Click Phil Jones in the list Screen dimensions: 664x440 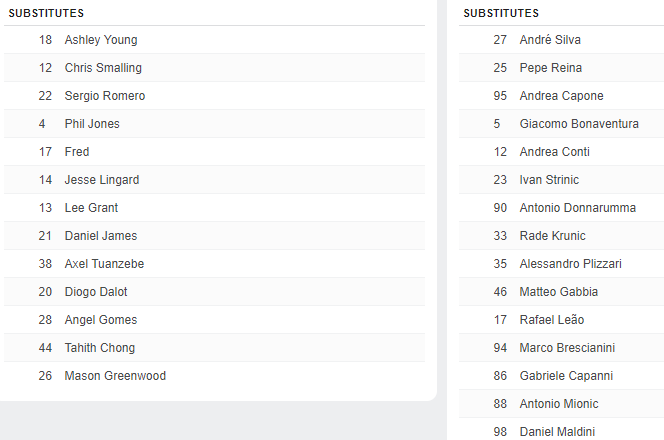pos(92,124)
